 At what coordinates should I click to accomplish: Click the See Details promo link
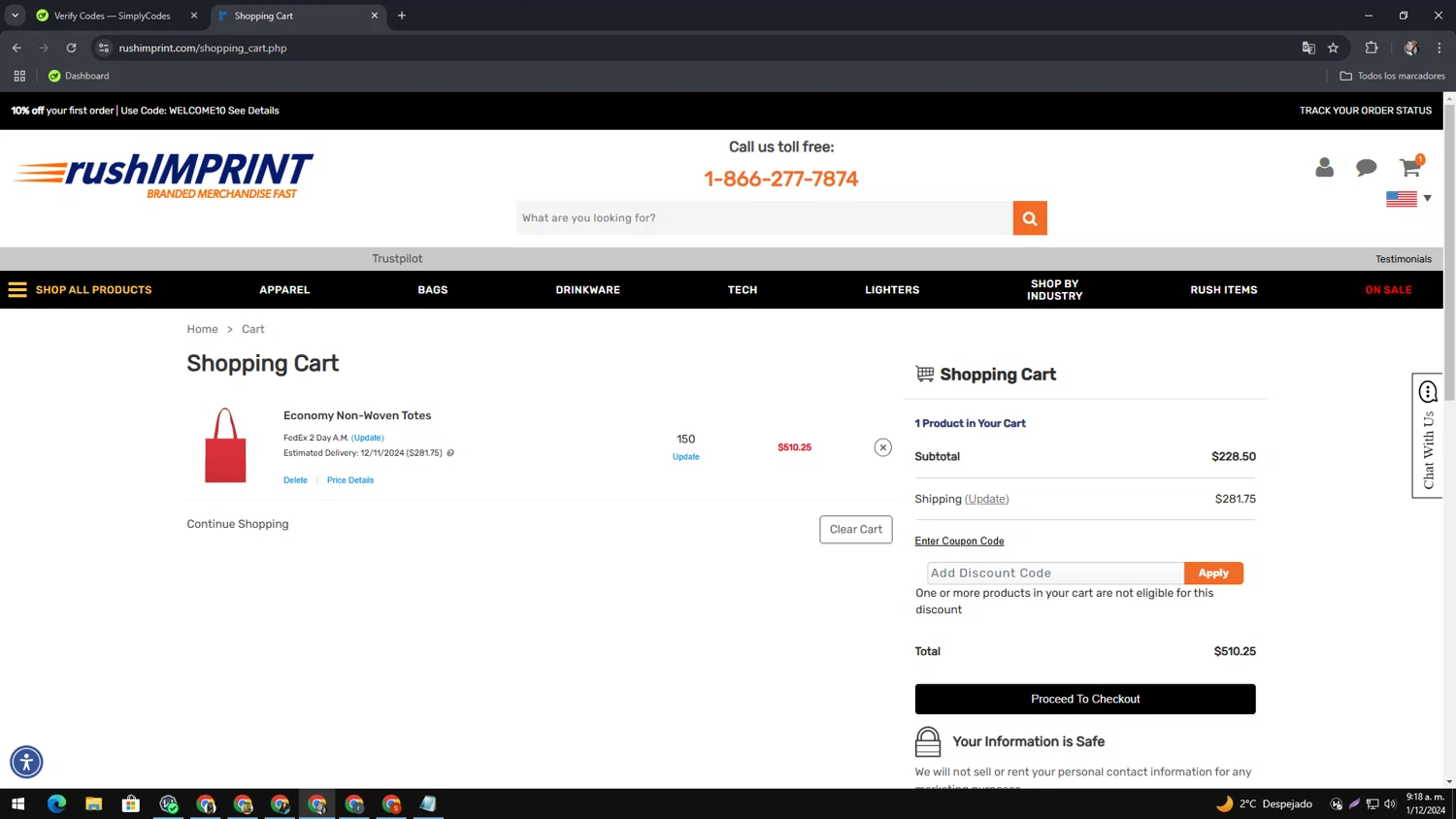tap(253, 111)
